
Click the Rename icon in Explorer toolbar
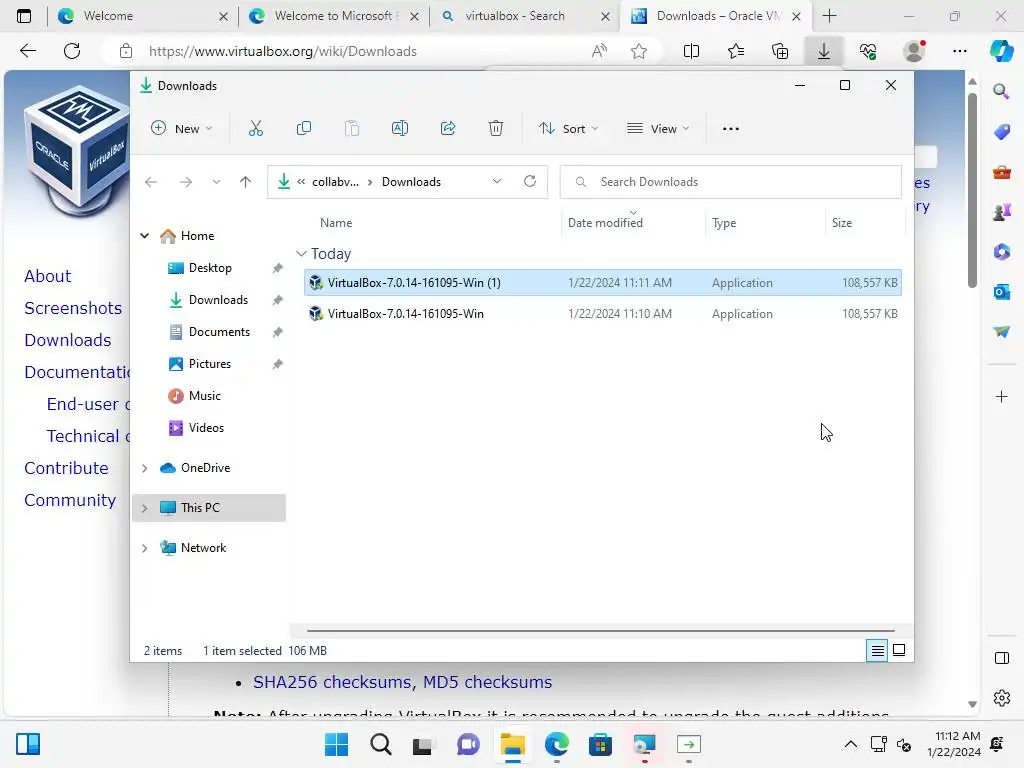[400, 129]
